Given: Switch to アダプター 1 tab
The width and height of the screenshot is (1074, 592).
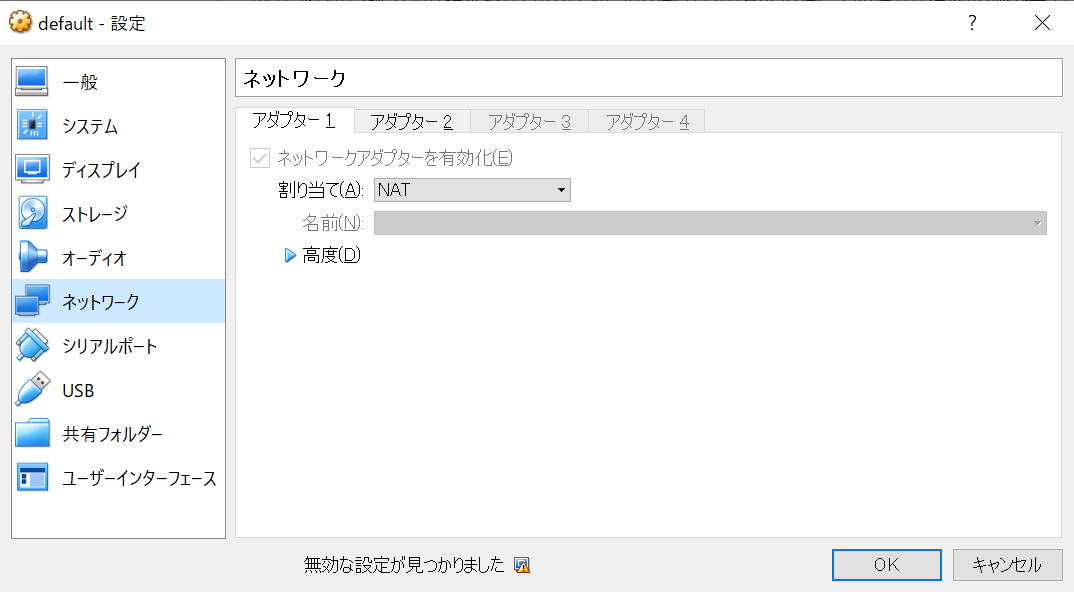Looking at the screenshot, I should pos(294,121).
